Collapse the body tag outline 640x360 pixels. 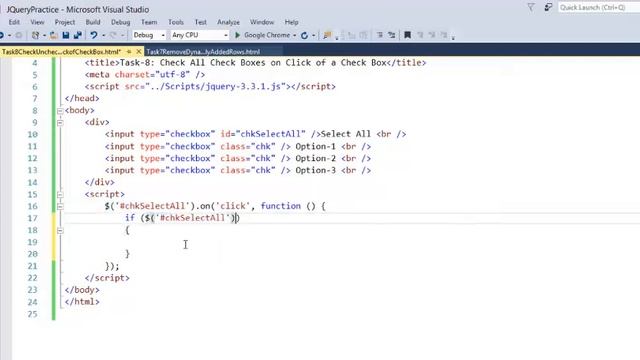point(60,111)
